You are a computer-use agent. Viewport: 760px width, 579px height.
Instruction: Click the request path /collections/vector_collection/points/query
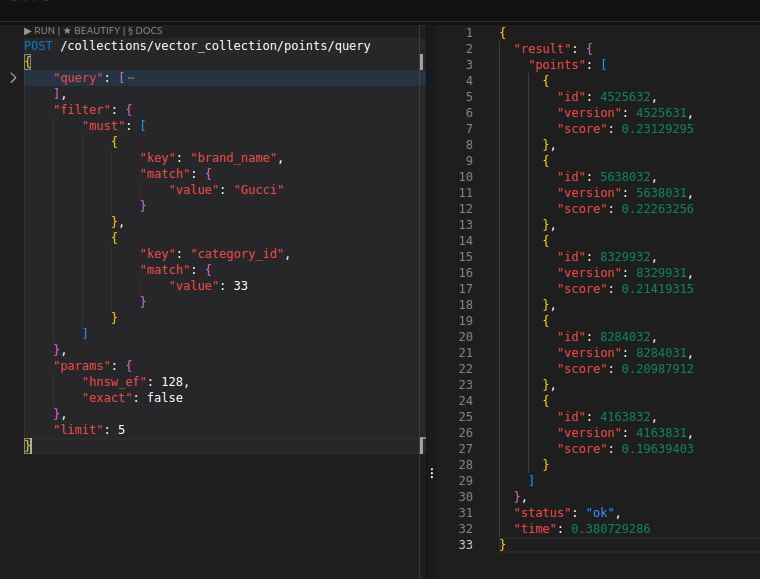pos(215,46)
